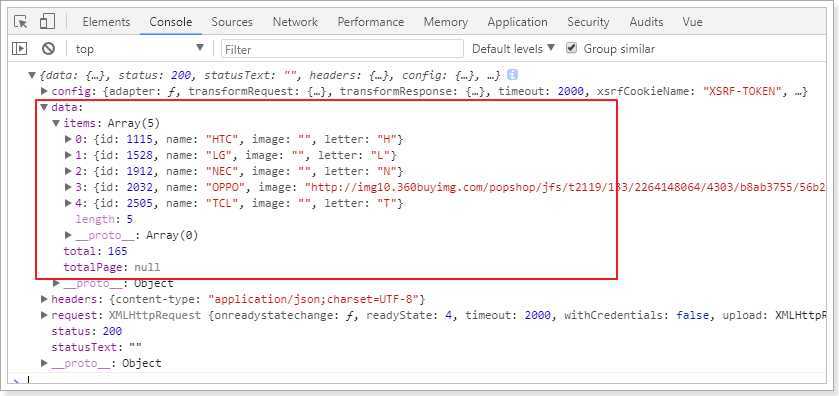Open the Application tab
Screen dimensions: 839x396
click(517, 22)
